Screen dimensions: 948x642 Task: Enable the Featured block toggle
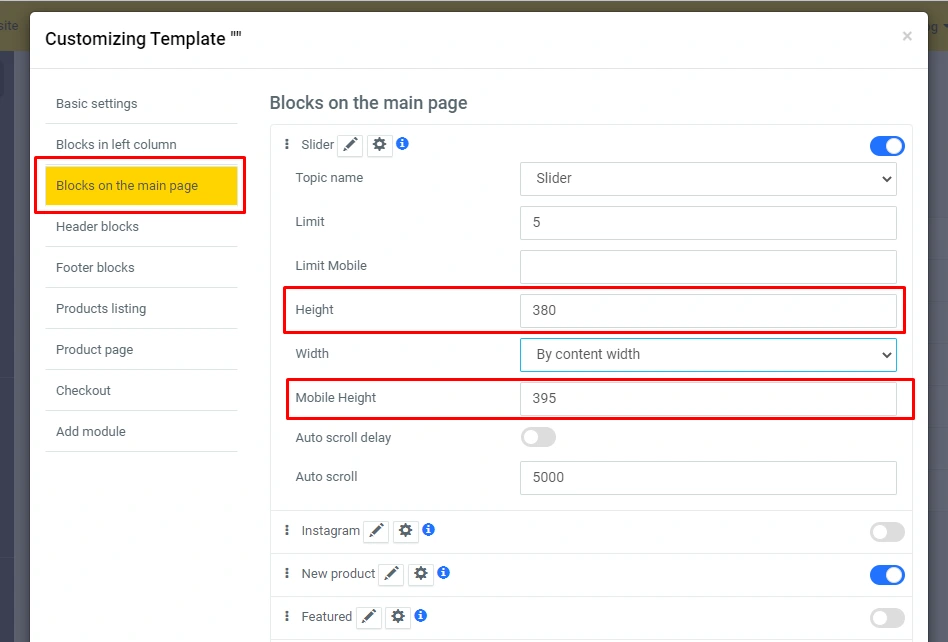point(887,618)
